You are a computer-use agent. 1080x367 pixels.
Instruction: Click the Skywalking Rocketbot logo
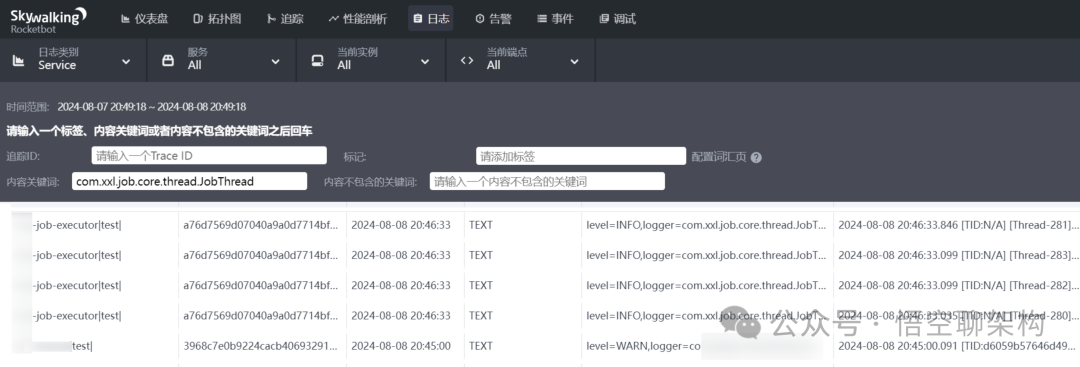48,19
